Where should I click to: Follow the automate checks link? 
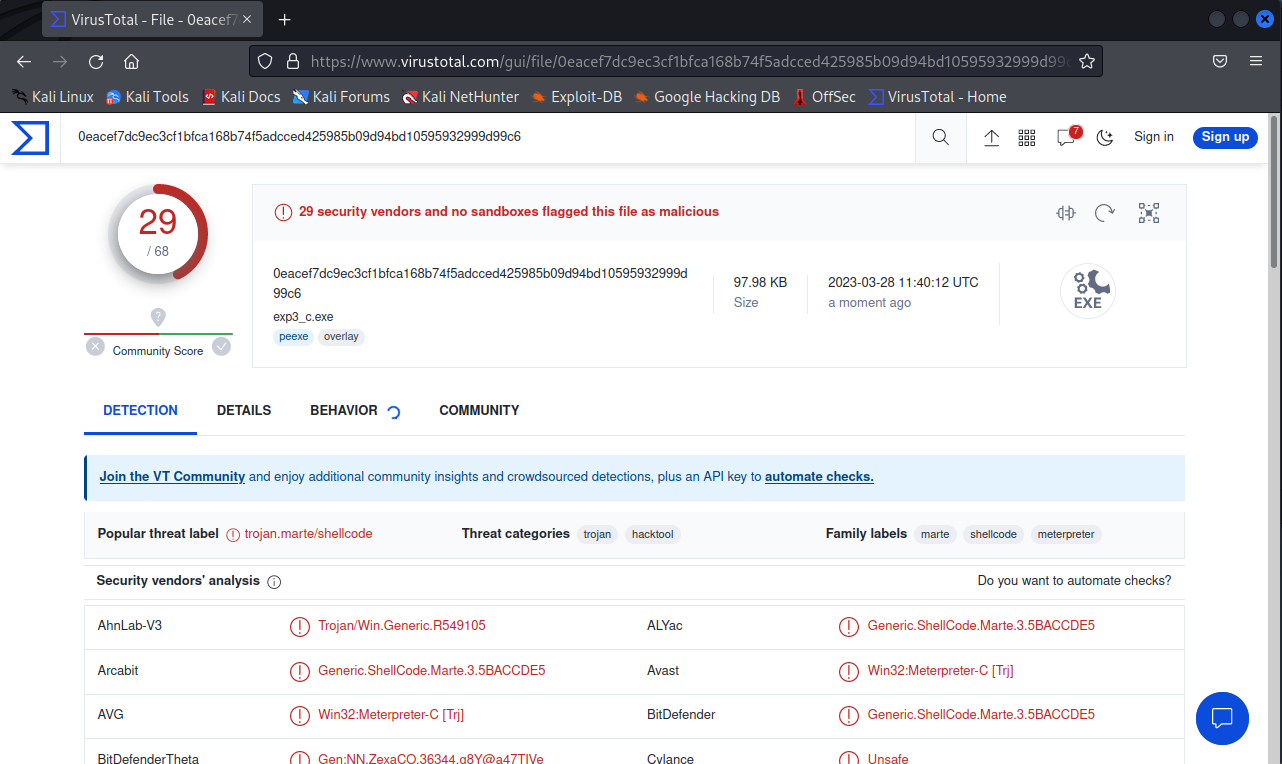click(819, 477)
